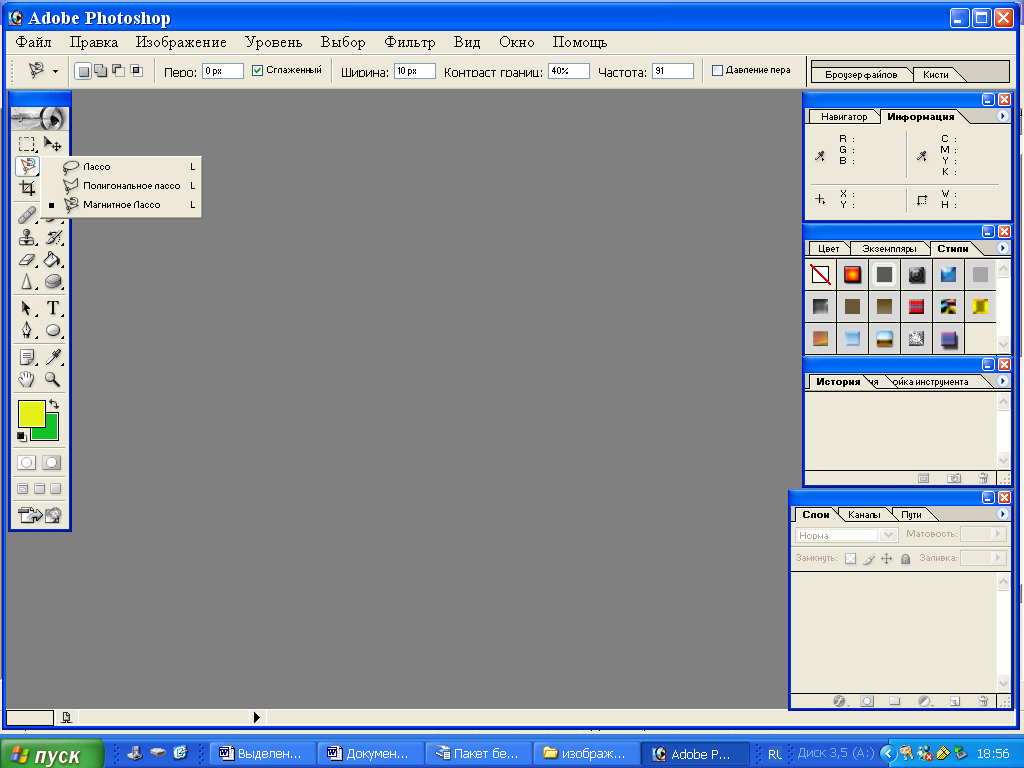
Task: Select the Clone Stamp tool
Action: (x=27, y=237)
